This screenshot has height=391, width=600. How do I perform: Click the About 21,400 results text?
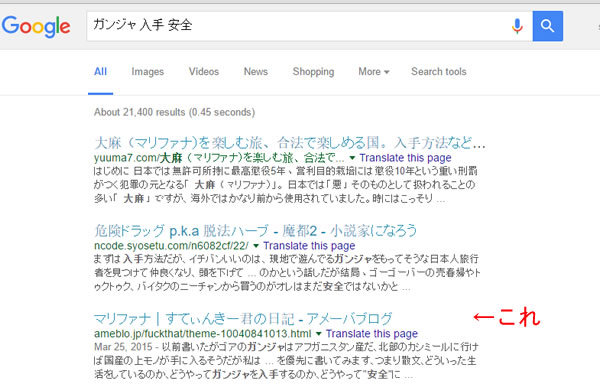(174, 112)
